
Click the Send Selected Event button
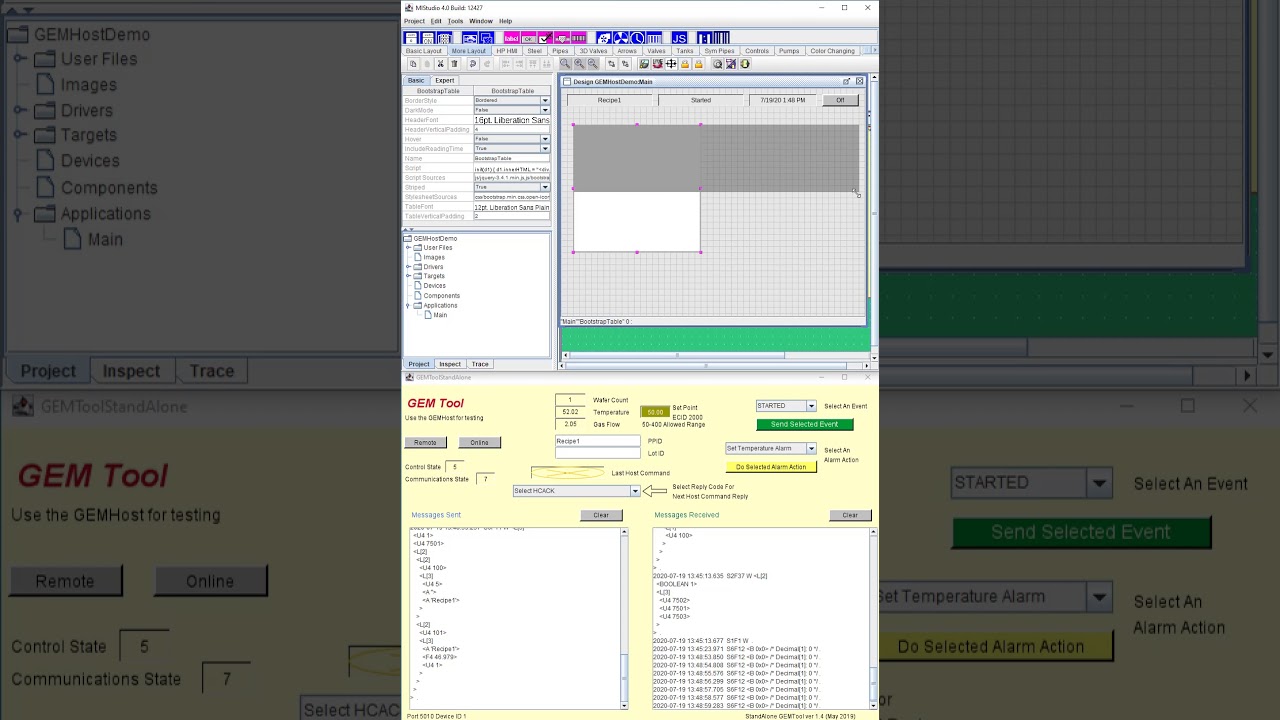click(804, 424)
